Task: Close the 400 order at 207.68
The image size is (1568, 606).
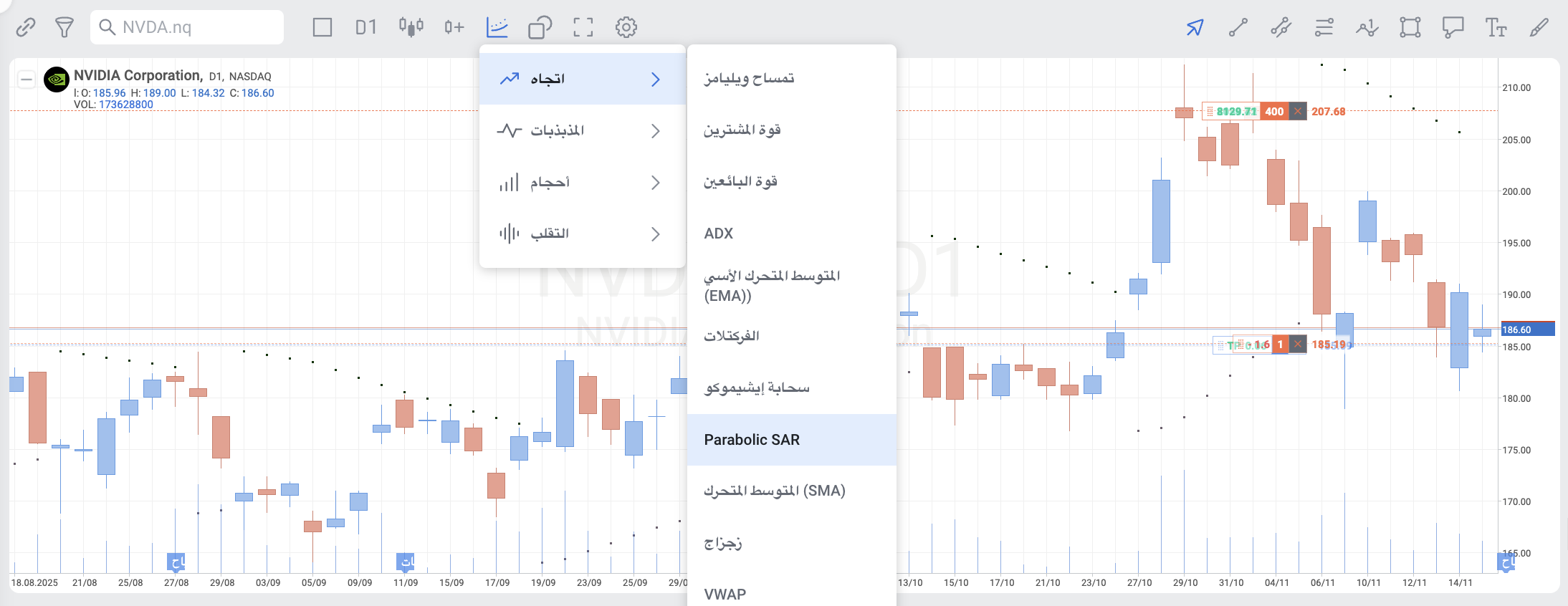Action: coord(1298,111)
